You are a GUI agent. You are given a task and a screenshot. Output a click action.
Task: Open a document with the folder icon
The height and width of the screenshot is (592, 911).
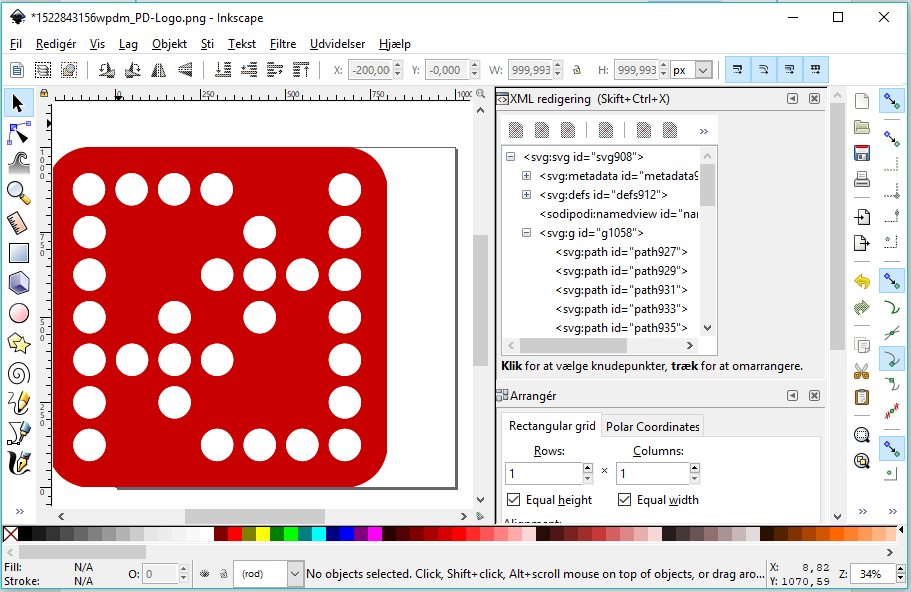(862, 127)
